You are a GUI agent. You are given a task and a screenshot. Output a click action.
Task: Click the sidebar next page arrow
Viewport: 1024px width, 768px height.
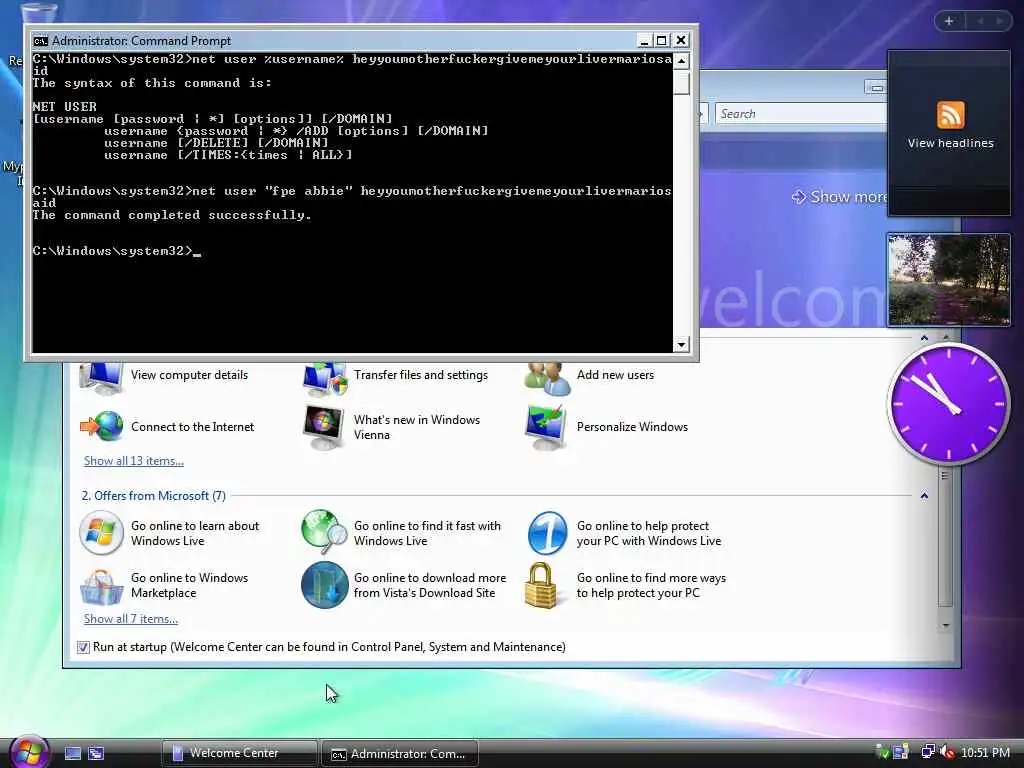click(x=1000, y=21)
